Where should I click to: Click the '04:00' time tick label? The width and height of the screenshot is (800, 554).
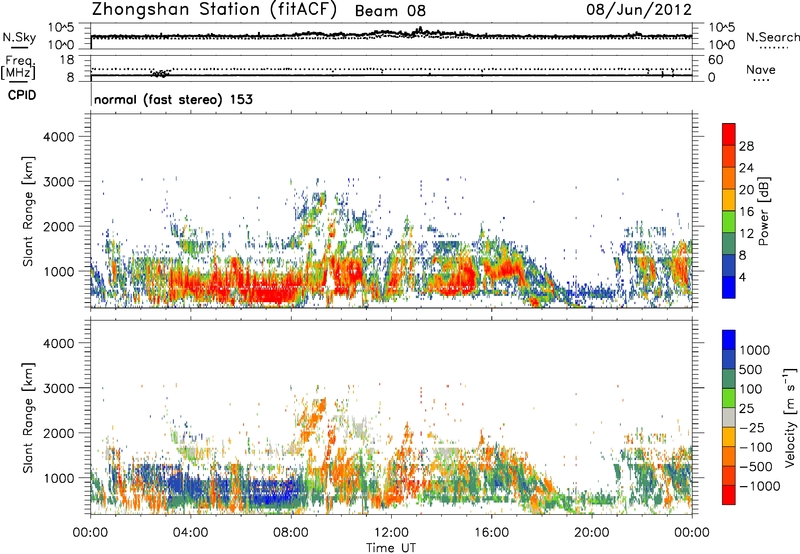click(190, 533)
